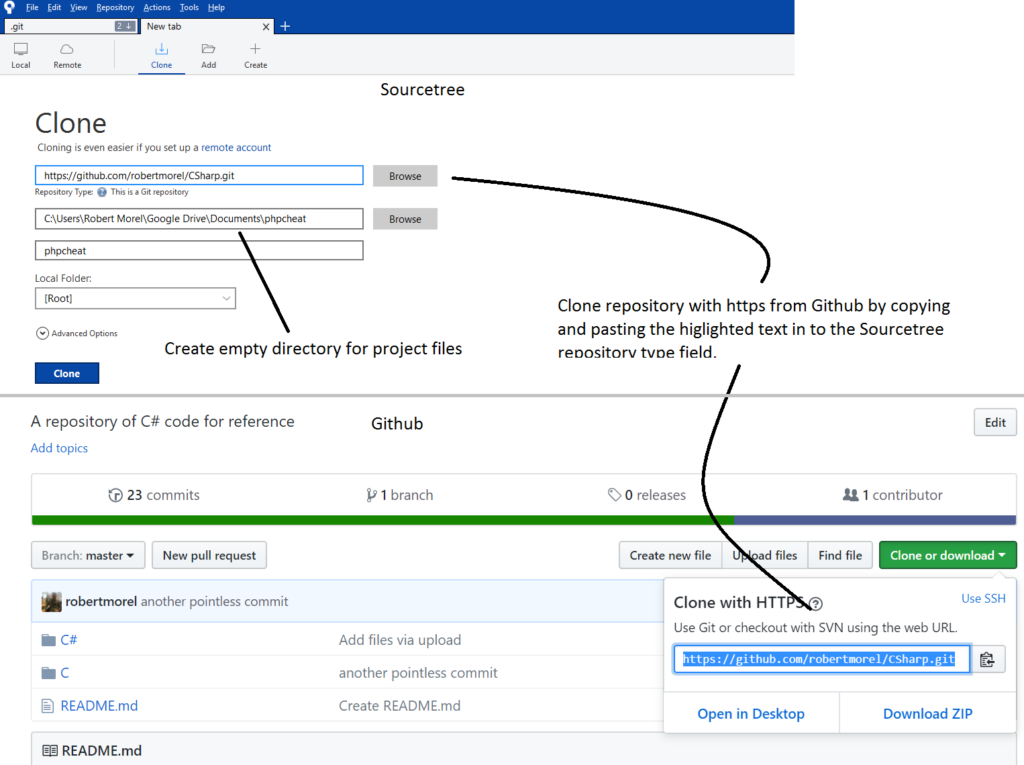Open the Clone or download dropdown
The height and width of the screenshot is (765, 1024).
coord(947,555)
